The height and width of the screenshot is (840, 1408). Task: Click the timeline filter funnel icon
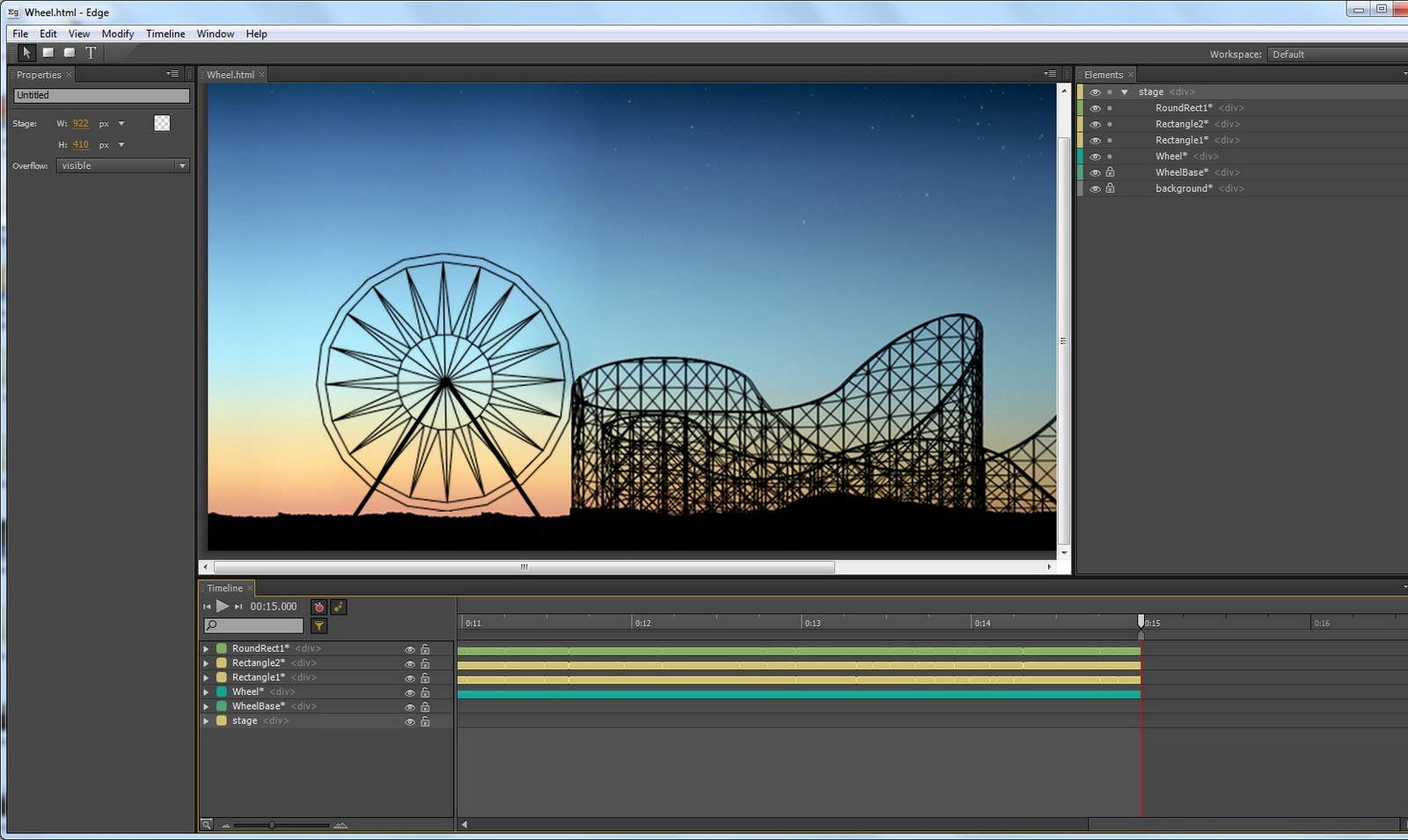click(x=319, y=625)
